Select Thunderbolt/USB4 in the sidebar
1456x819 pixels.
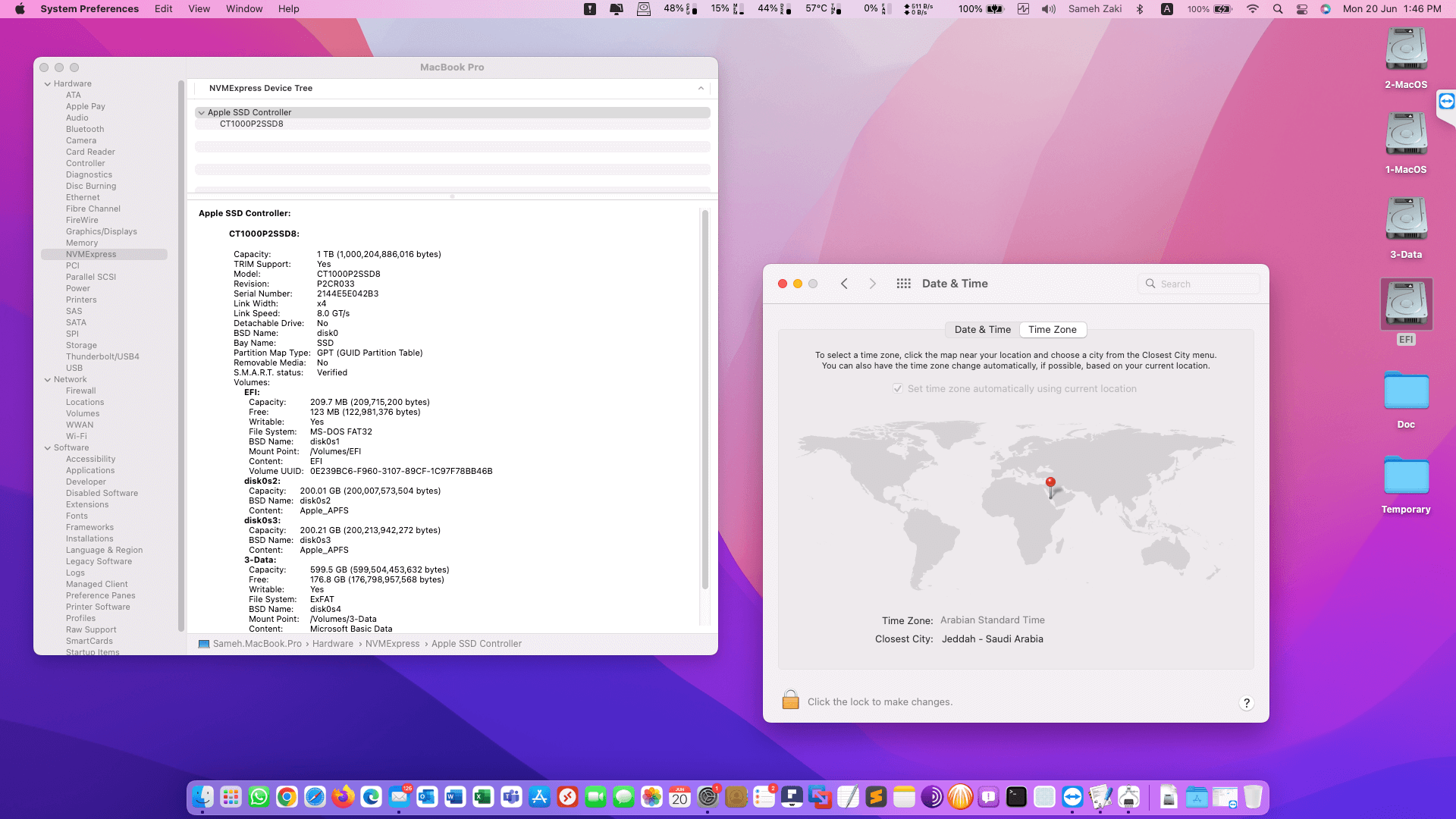pyautogui.click(x=102, y=357)
